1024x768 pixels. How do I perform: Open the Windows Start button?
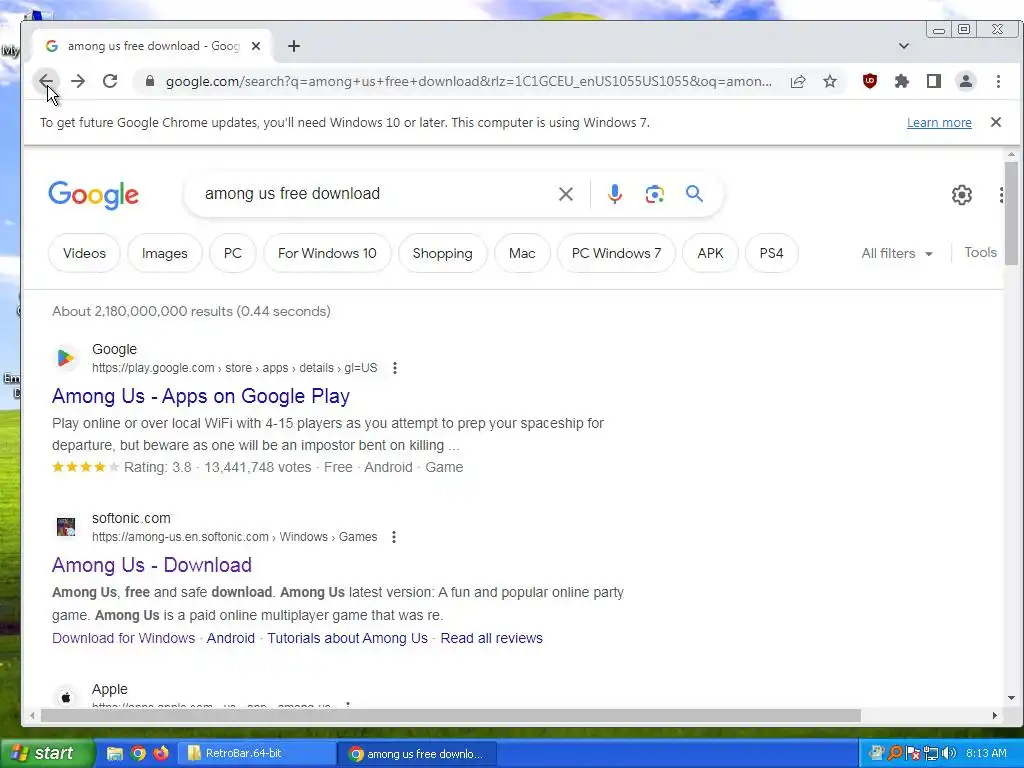(47, 753)
